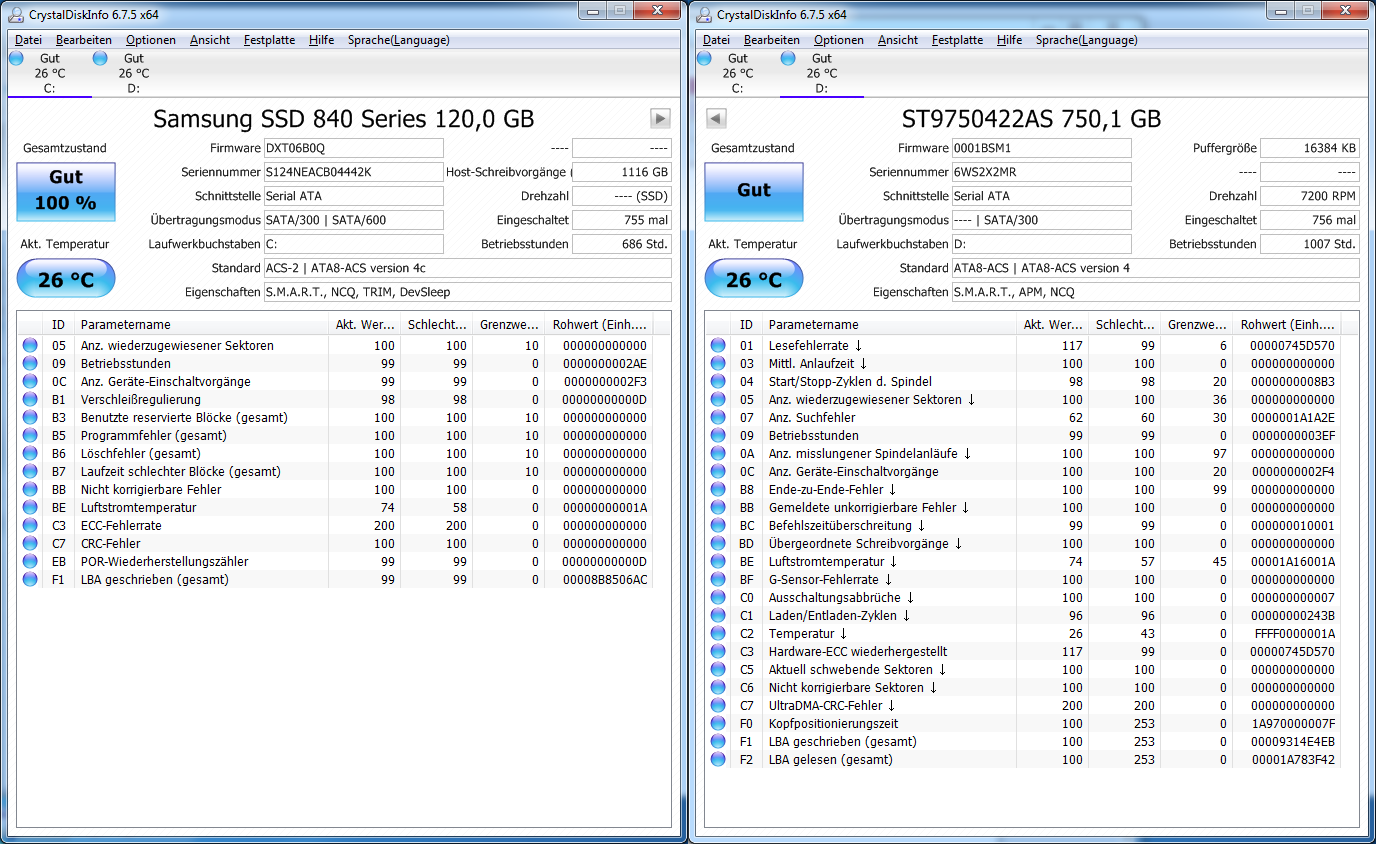This screenshot has width=1377, height=844.
Task: Select disk D: tab in right window
Action: (x=821, y=73)
